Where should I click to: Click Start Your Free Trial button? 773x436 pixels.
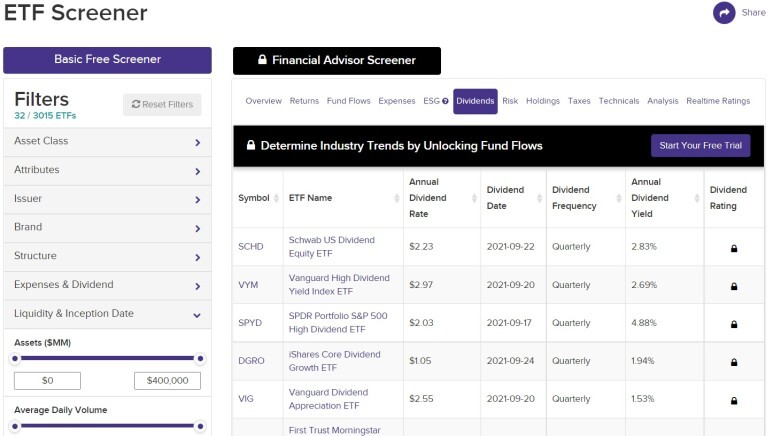coord(701,145)
